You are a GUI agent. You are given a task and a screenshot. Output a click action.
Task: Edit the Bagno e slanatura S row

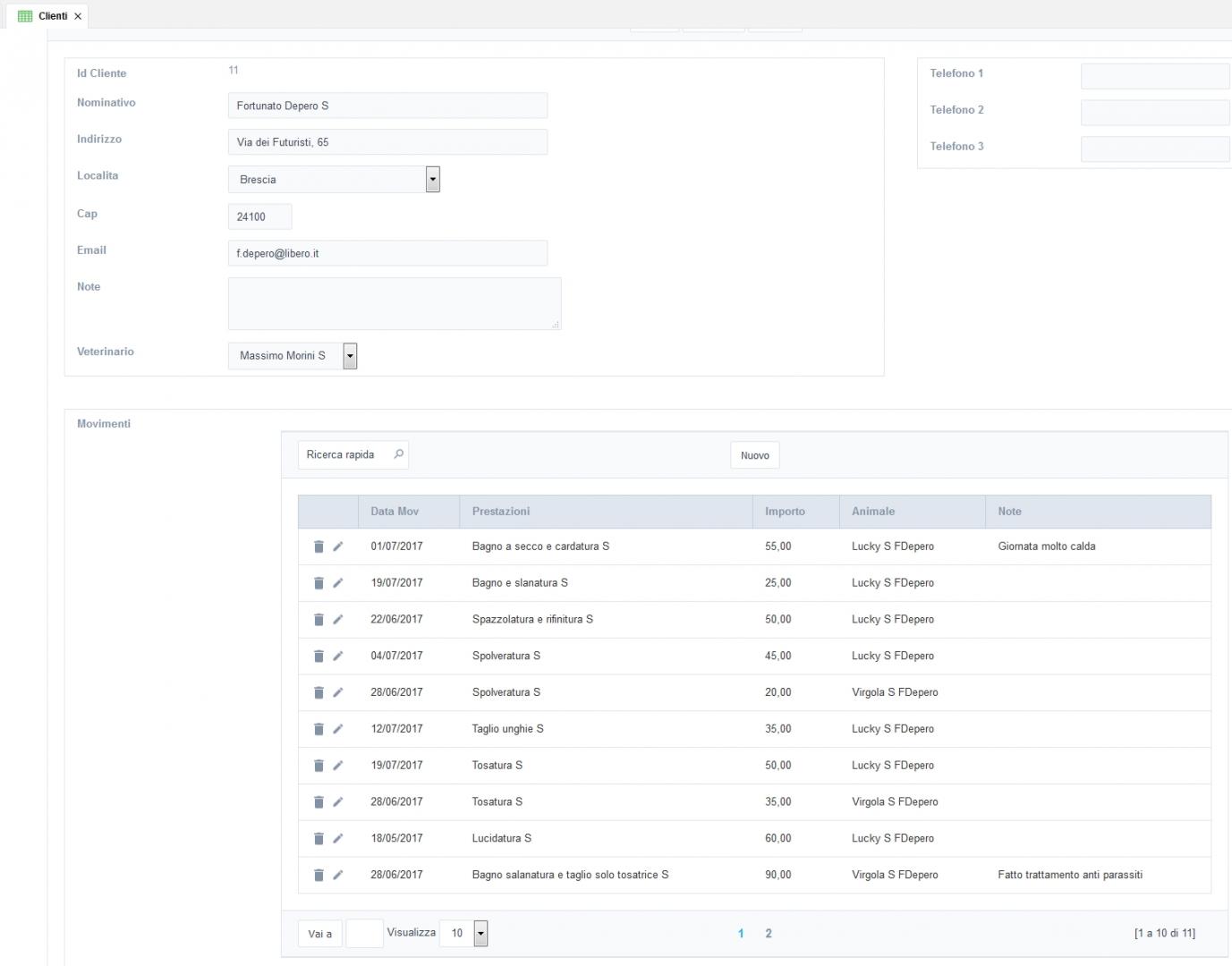337,583
